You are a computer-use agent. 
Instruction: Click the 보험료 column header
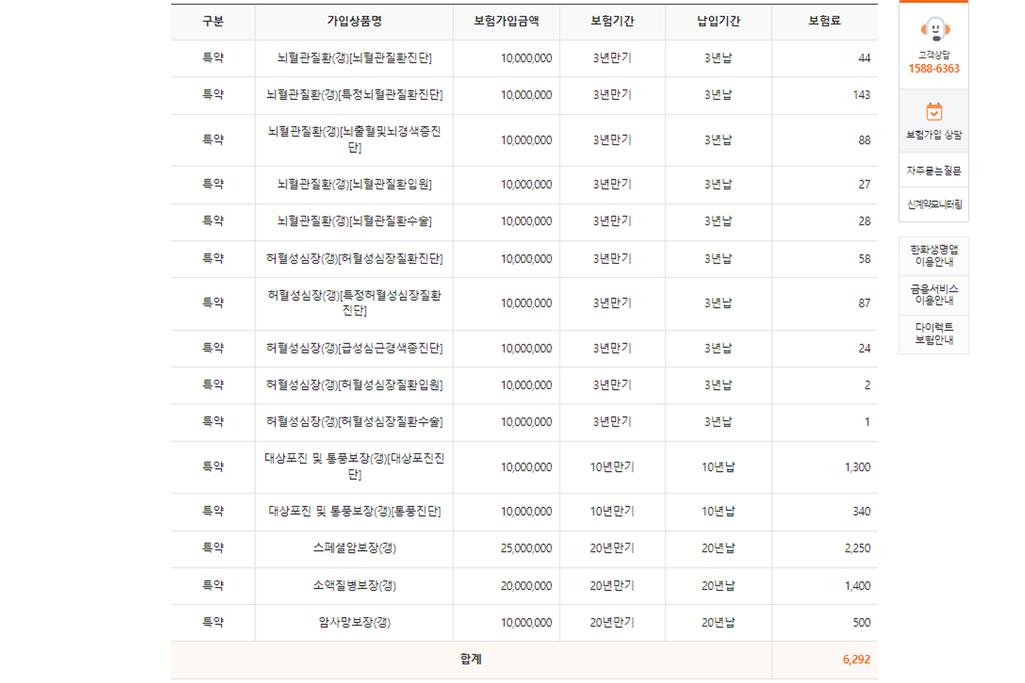825,21
